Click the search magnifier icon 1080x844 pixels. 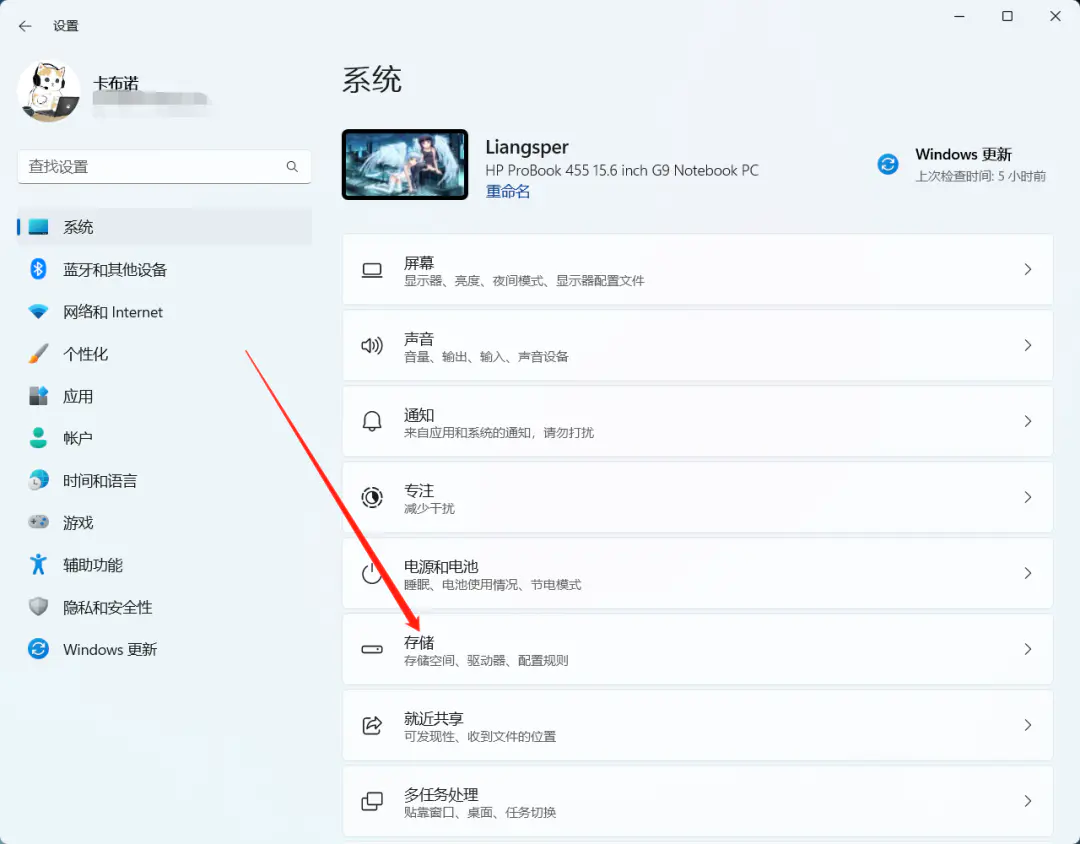tap(292, 167)
